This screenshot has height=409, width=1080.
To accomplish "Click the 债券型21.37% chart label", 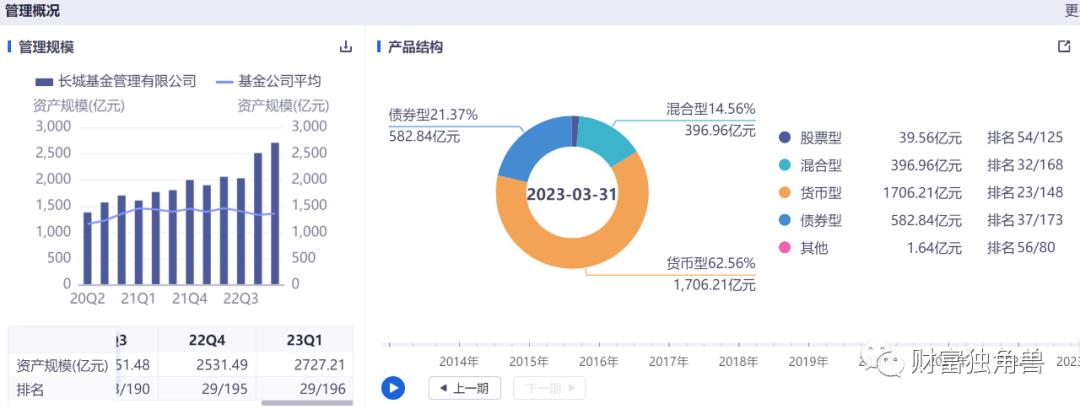I will pos(433,115).
